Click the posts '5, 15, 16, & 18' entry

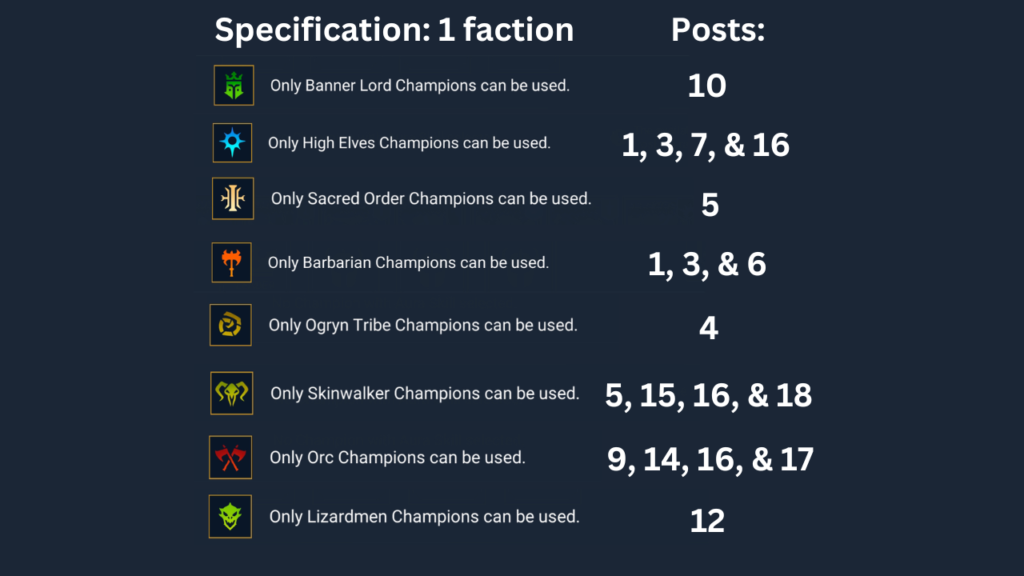pyautogui.click(x=708, y=395)
